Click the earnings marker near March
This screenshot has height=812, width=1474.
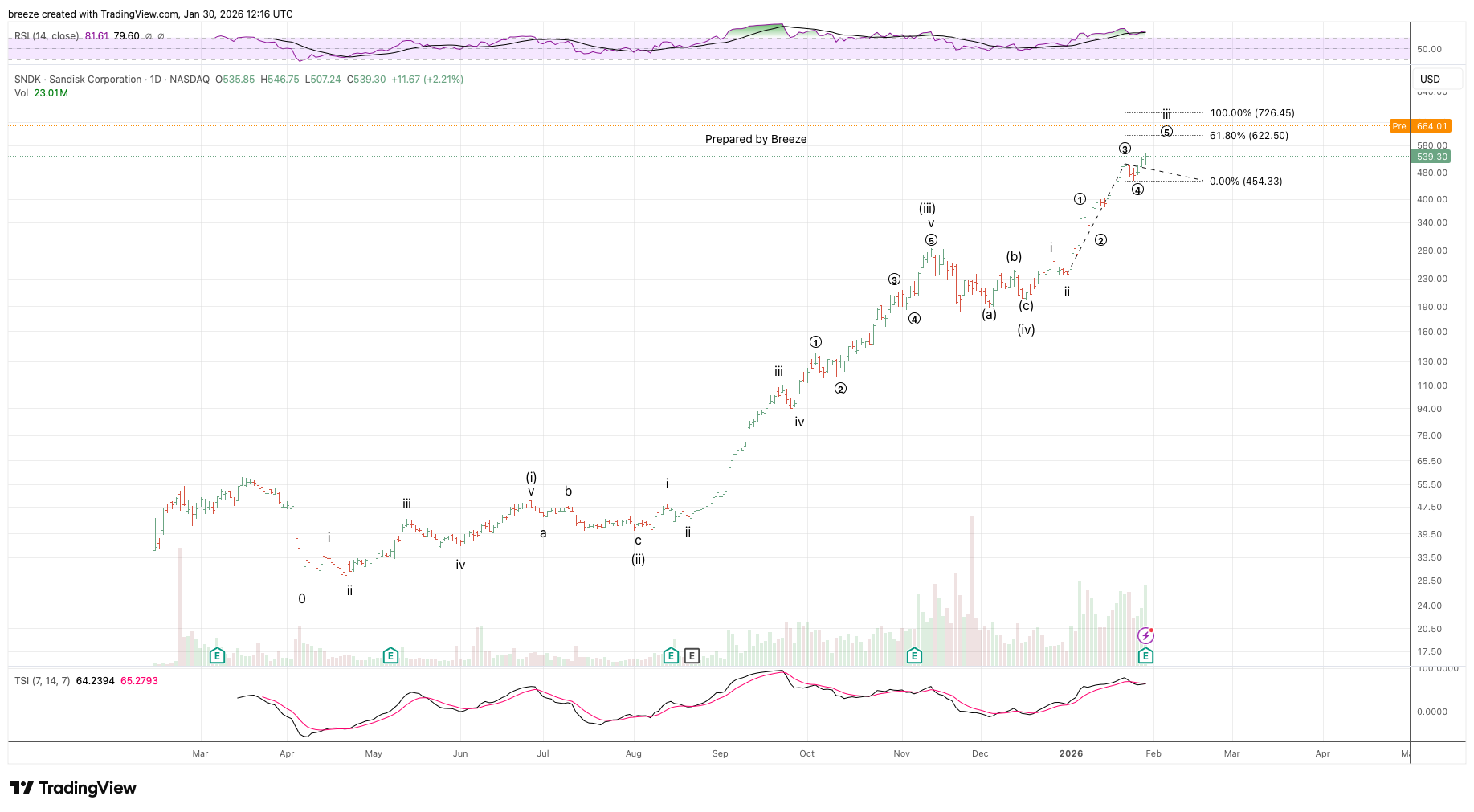pyautogui.click(x=217, y=656)
